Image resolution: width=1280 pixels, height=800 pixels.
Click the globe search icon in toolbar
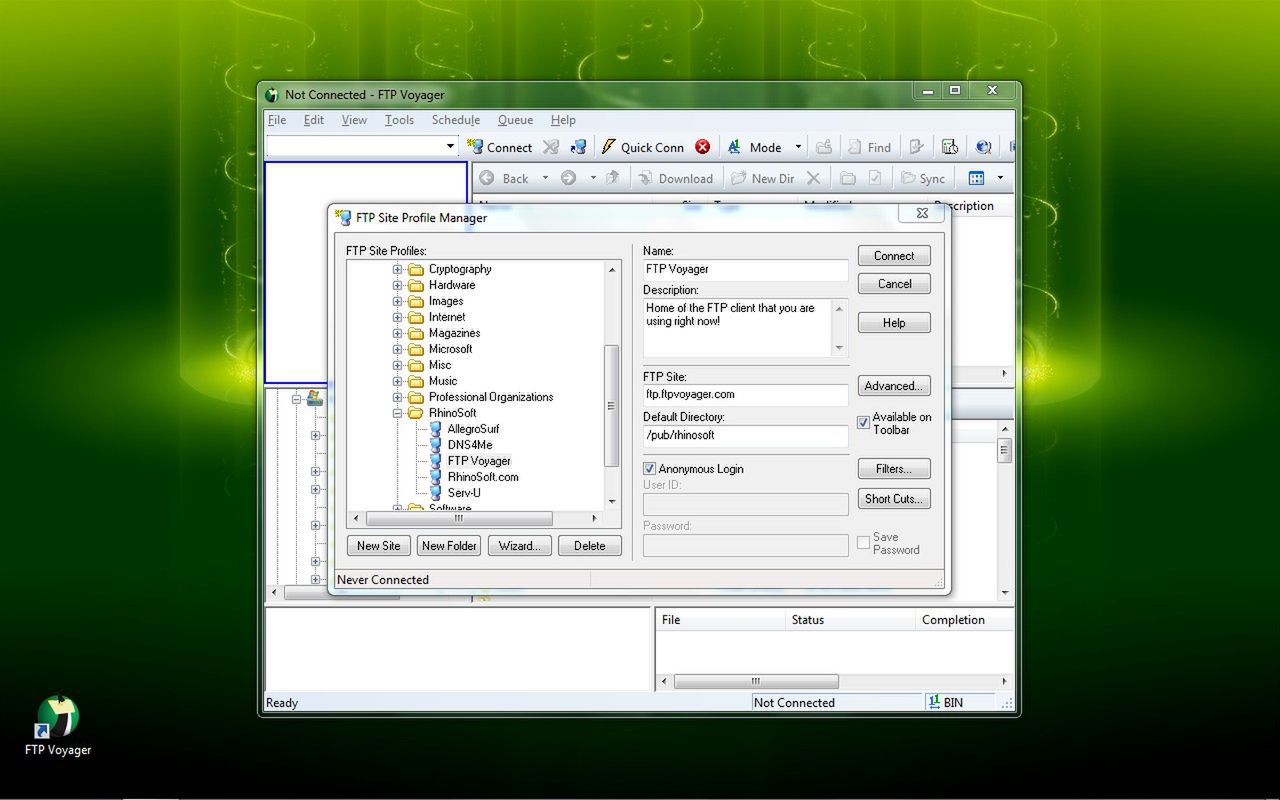(984, 147)
